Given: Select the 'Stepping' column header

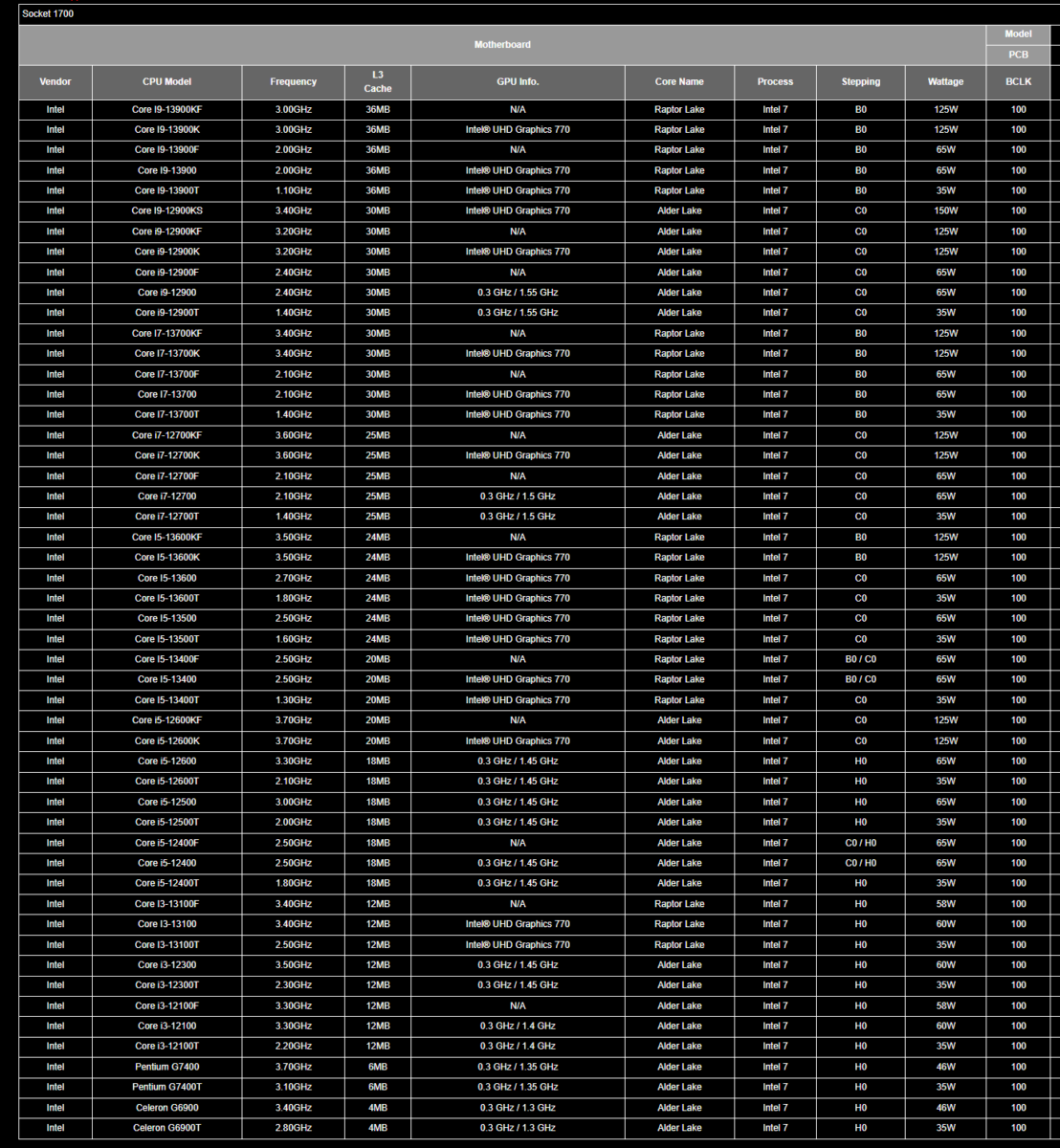Looking at the screenshot, I should (861, 82).
